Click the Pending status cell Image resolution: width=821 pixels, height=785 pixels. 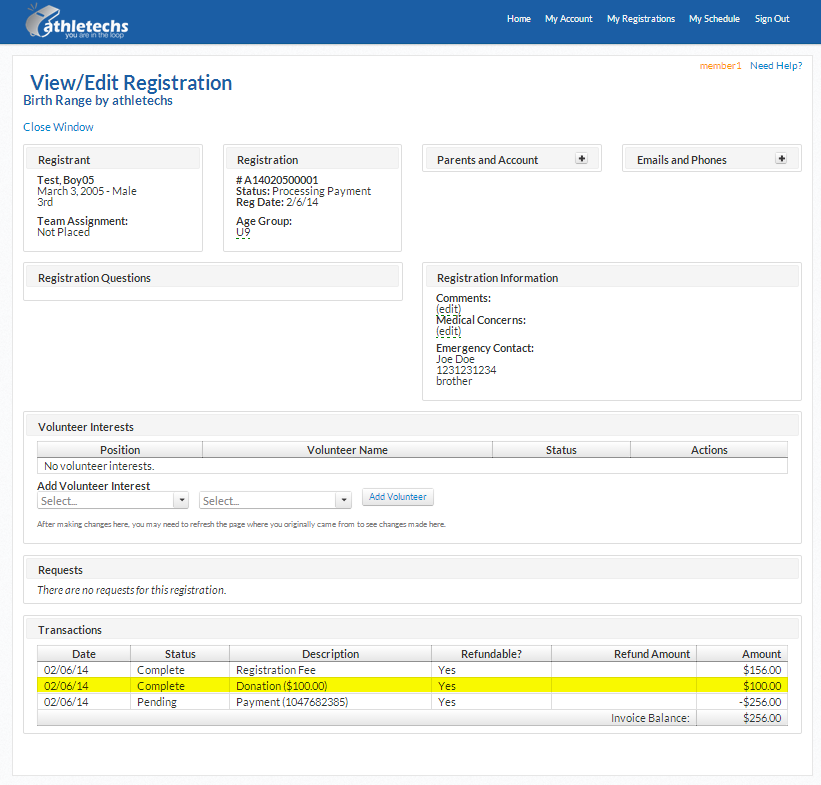[180, 702]
